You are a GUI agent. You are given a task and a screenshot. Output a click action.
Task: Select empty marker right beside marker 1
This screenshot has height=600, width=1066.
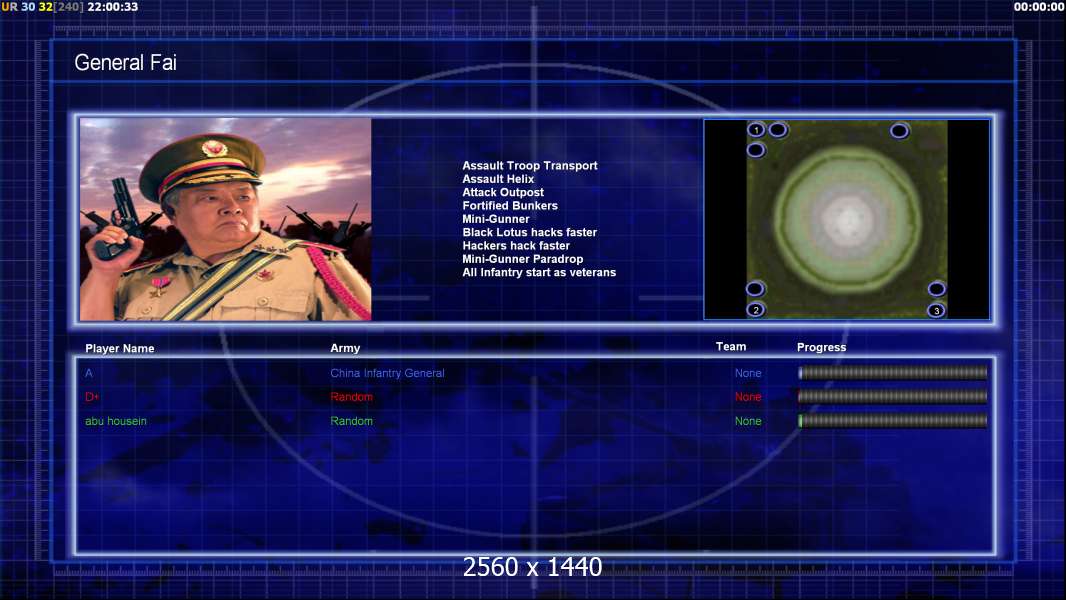click(x=778, y=129)
